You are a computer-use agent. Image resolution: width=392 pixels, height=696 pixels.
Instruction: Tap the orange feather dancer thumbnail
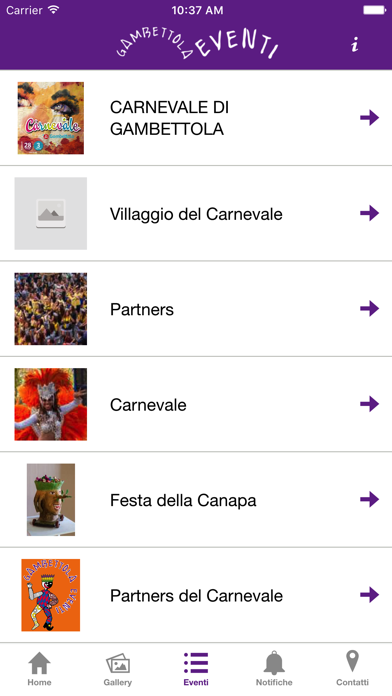[x=51, y=404]
